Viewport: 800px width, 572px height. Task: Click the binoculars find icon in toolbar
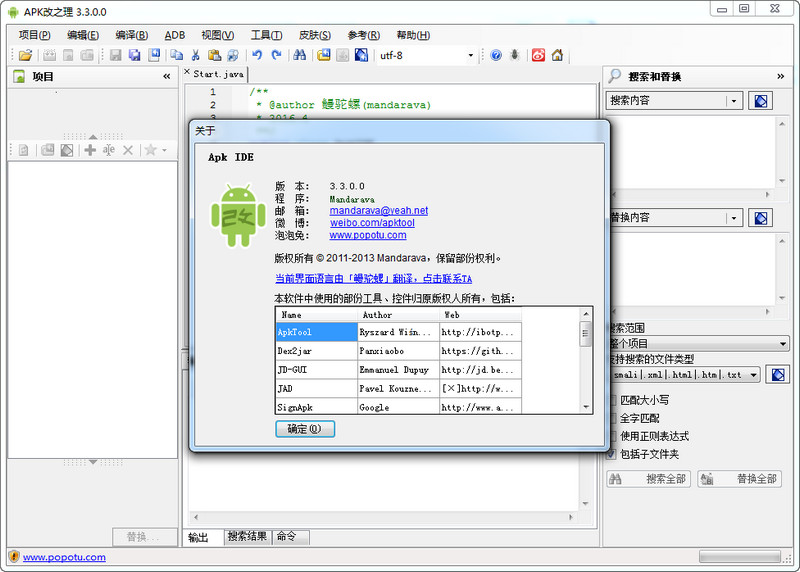[x=299, y=55]
